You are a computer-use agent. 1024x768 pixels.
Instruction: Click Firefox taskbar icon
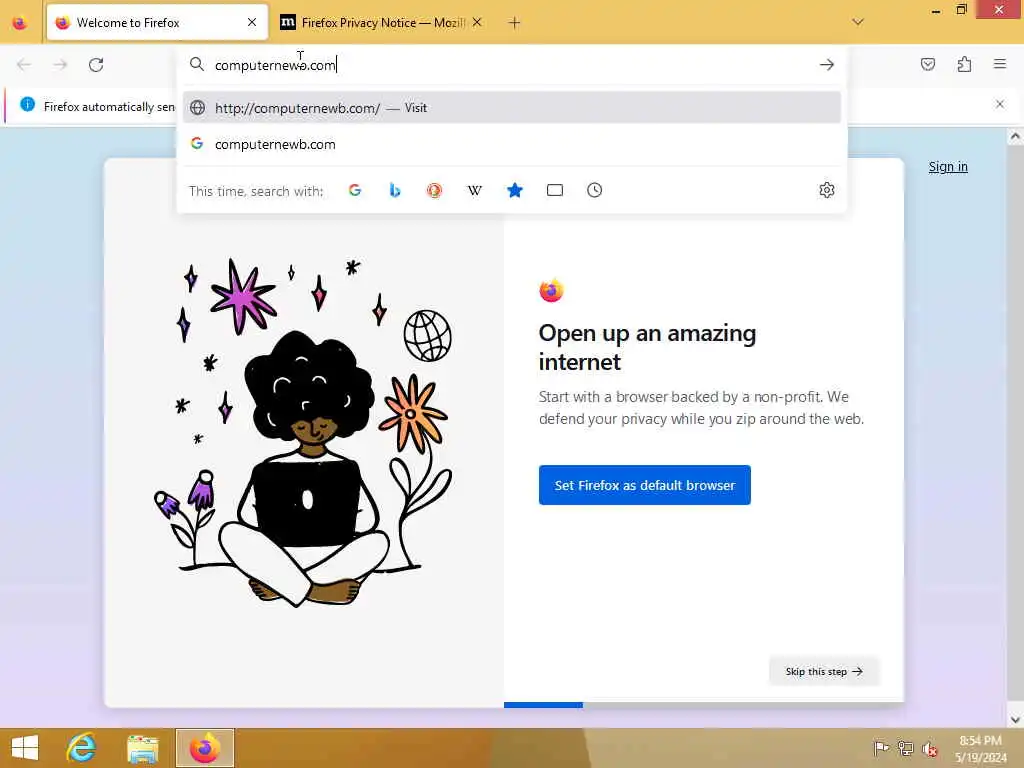click(x=205, y=748)
